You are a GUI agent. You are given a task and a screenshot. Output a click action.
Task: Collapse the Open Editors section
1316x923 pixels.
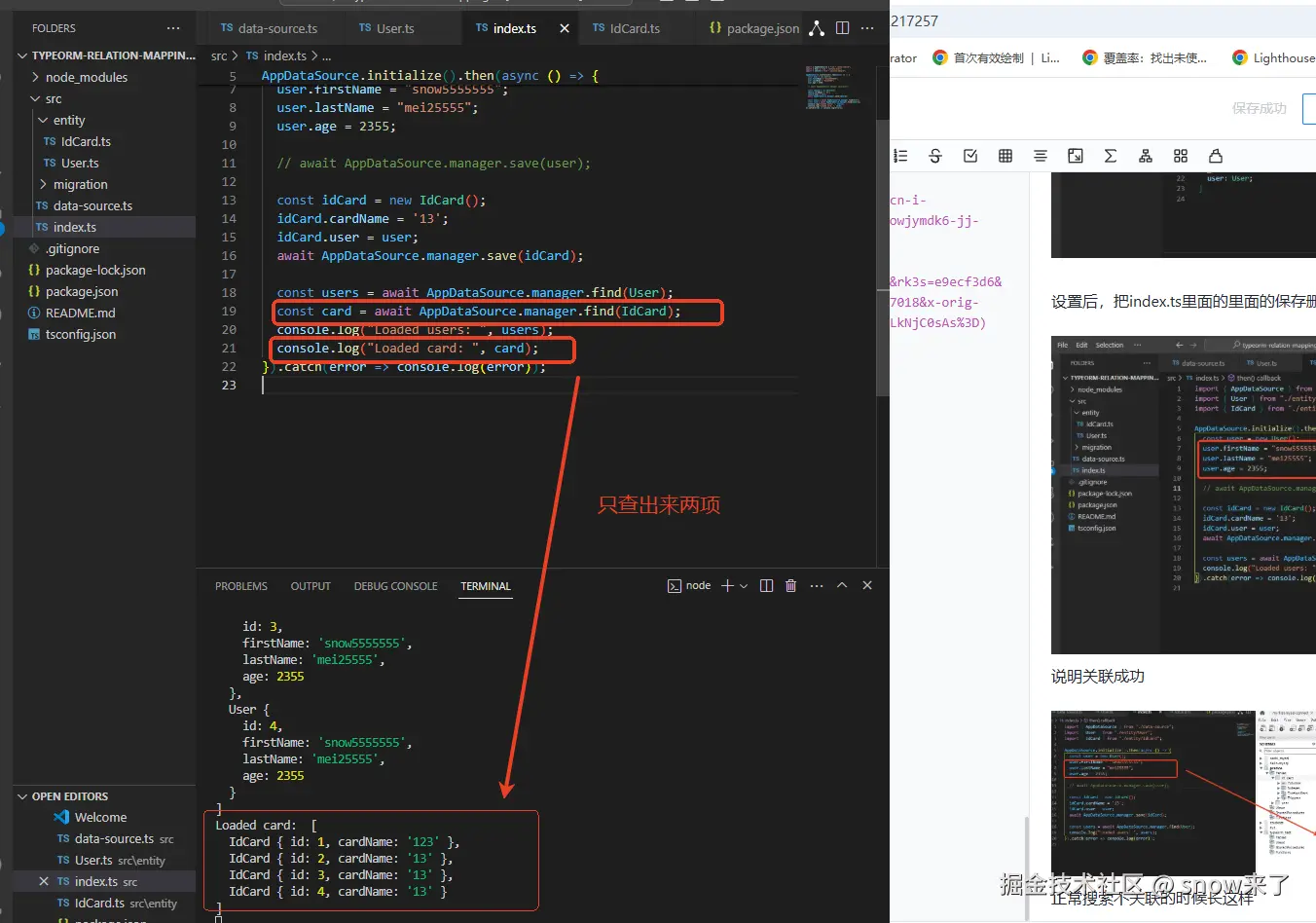(22, 796)
